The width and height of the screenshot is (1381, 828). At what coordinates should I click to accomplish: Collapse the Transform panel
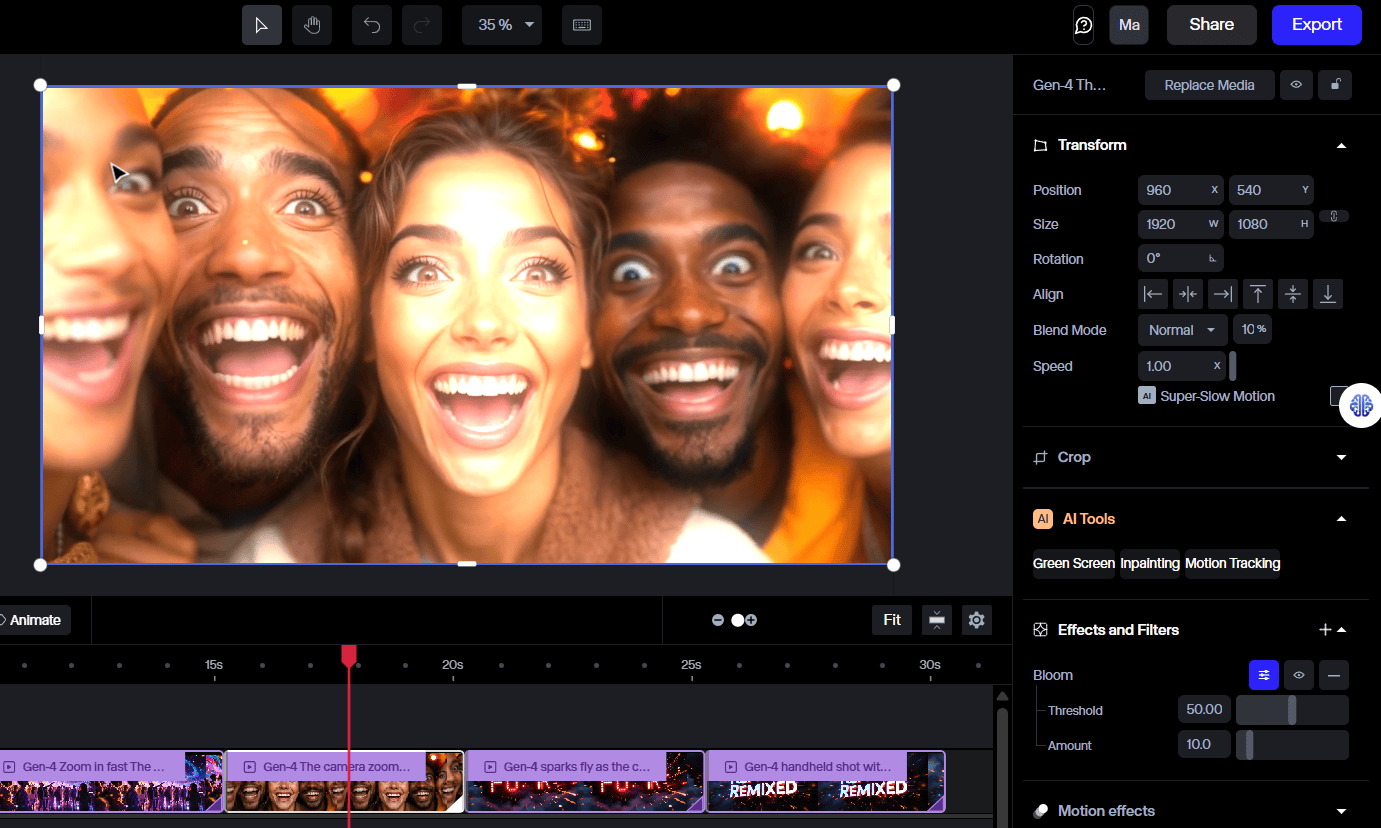(x=1341, y=145)
